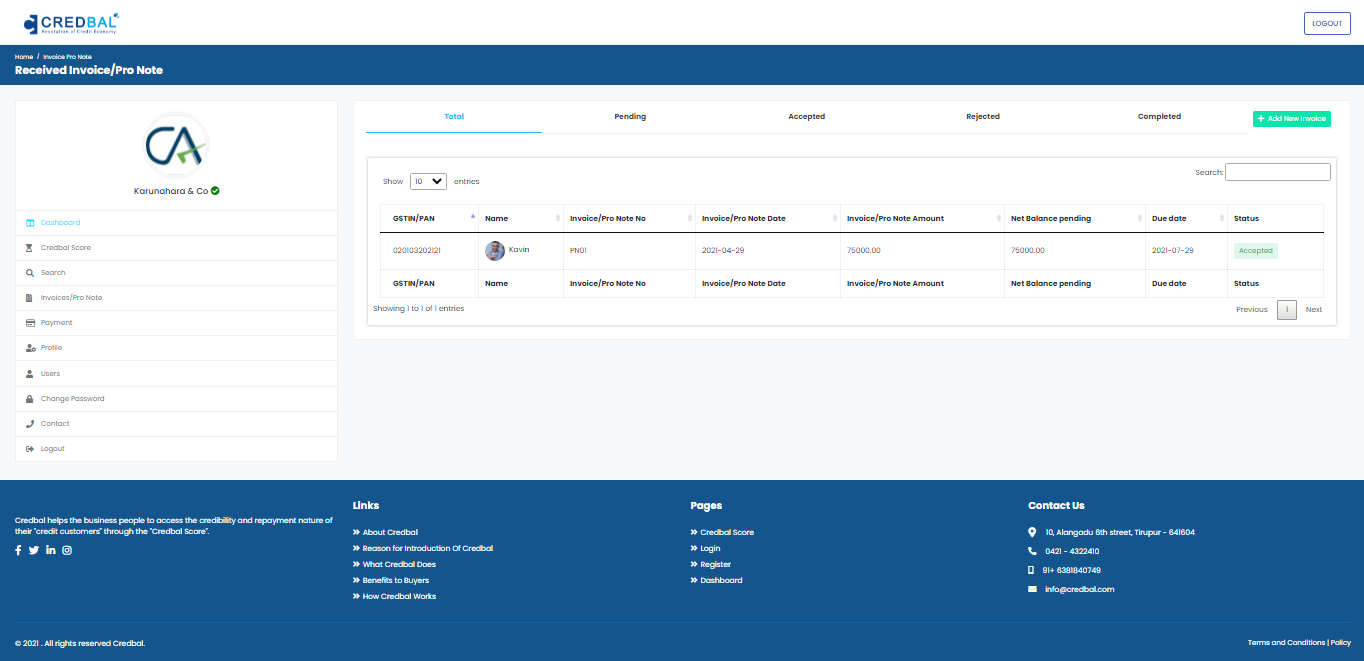The width and height of the screenshot is (1364, 661).
Task: Sort by the Status column header
Action: (x=1276, y=218)
